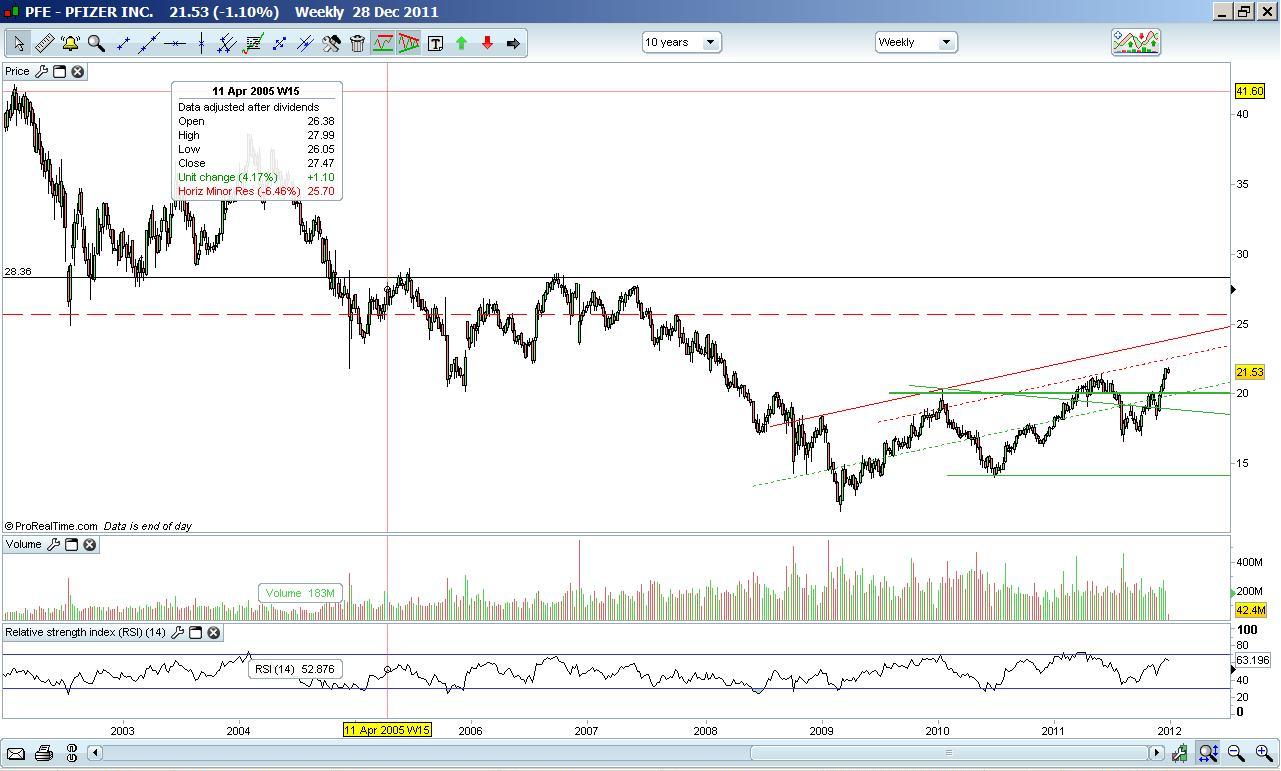Select the arrow cursor tool
This screenshot has height=771, width=1281.
pos(18,43)
